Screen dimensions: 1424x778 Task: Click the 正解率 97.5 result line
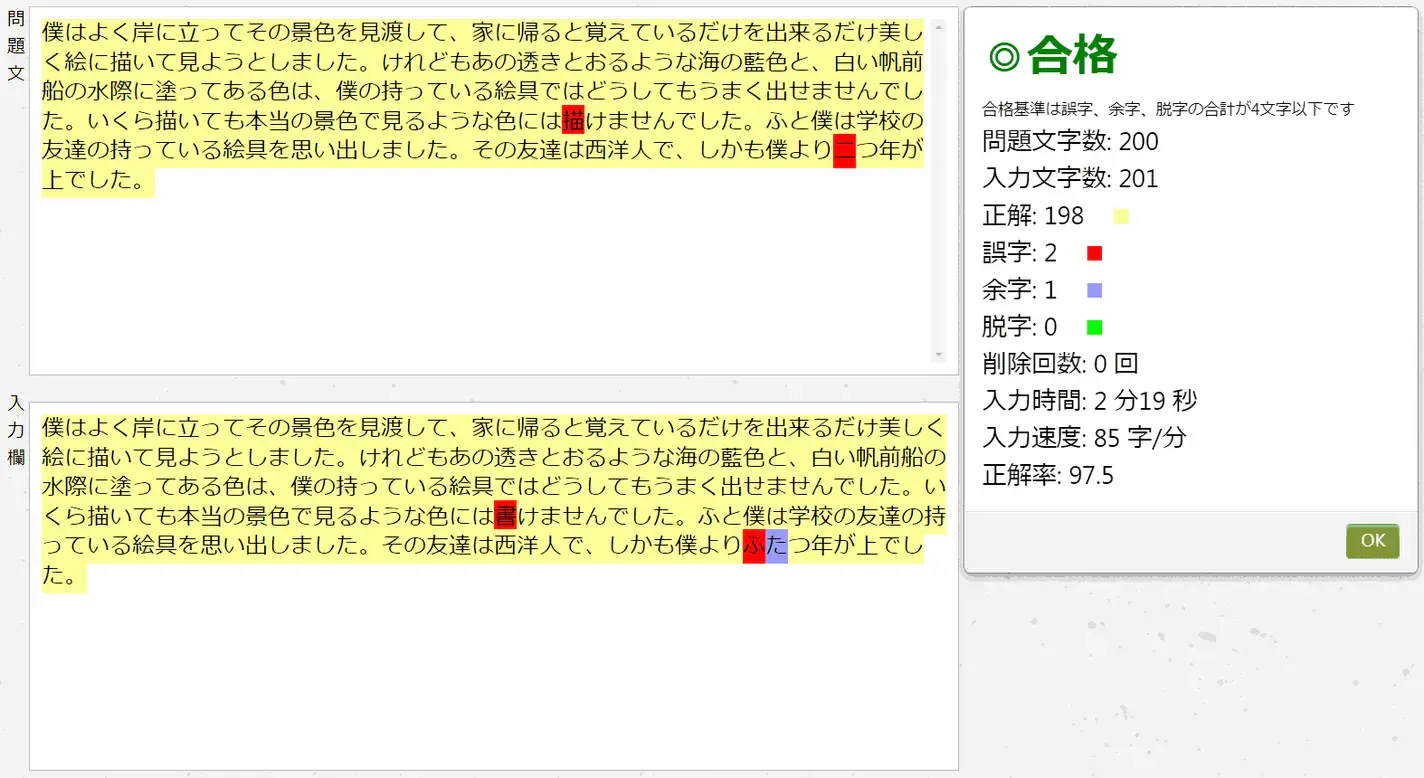pos(1048,475)
